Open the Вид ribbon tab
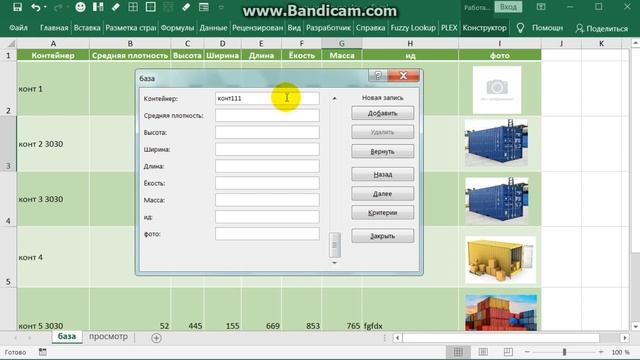 (294, 28)
